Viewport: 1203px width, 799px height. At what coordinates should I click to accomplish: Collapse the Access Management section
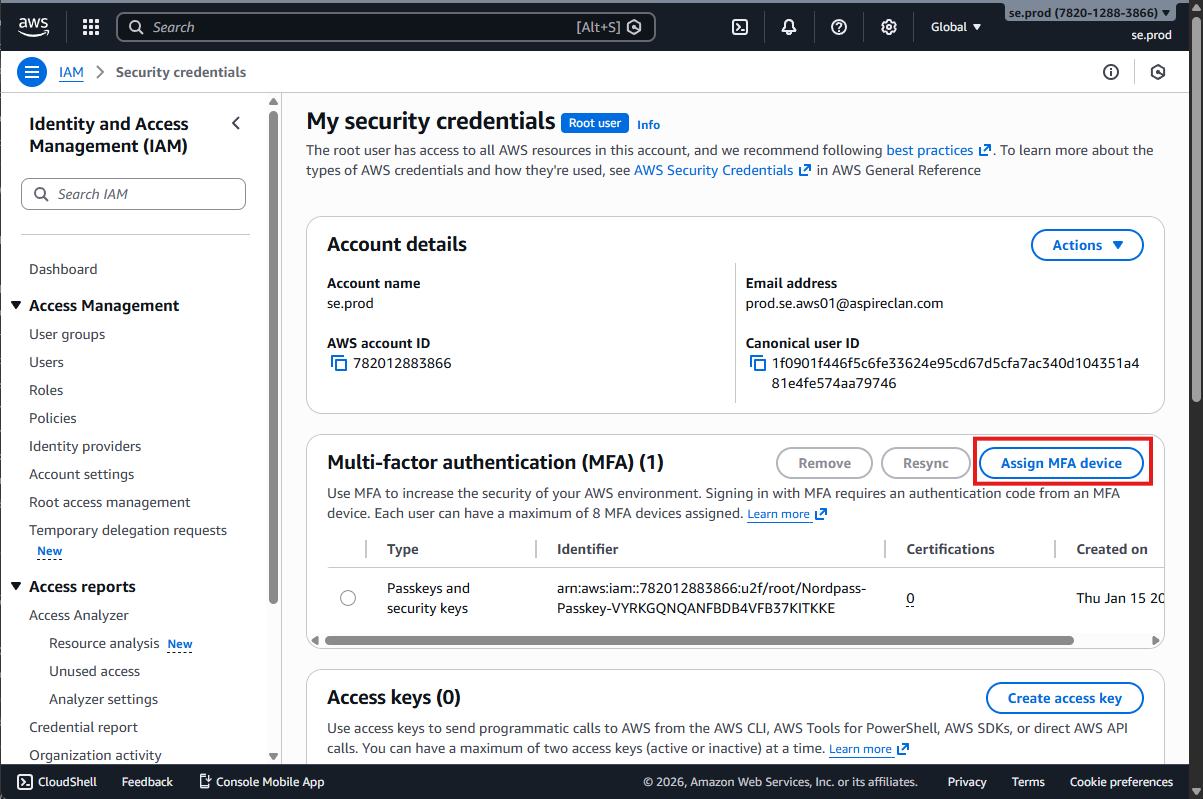tap(16, 305)
